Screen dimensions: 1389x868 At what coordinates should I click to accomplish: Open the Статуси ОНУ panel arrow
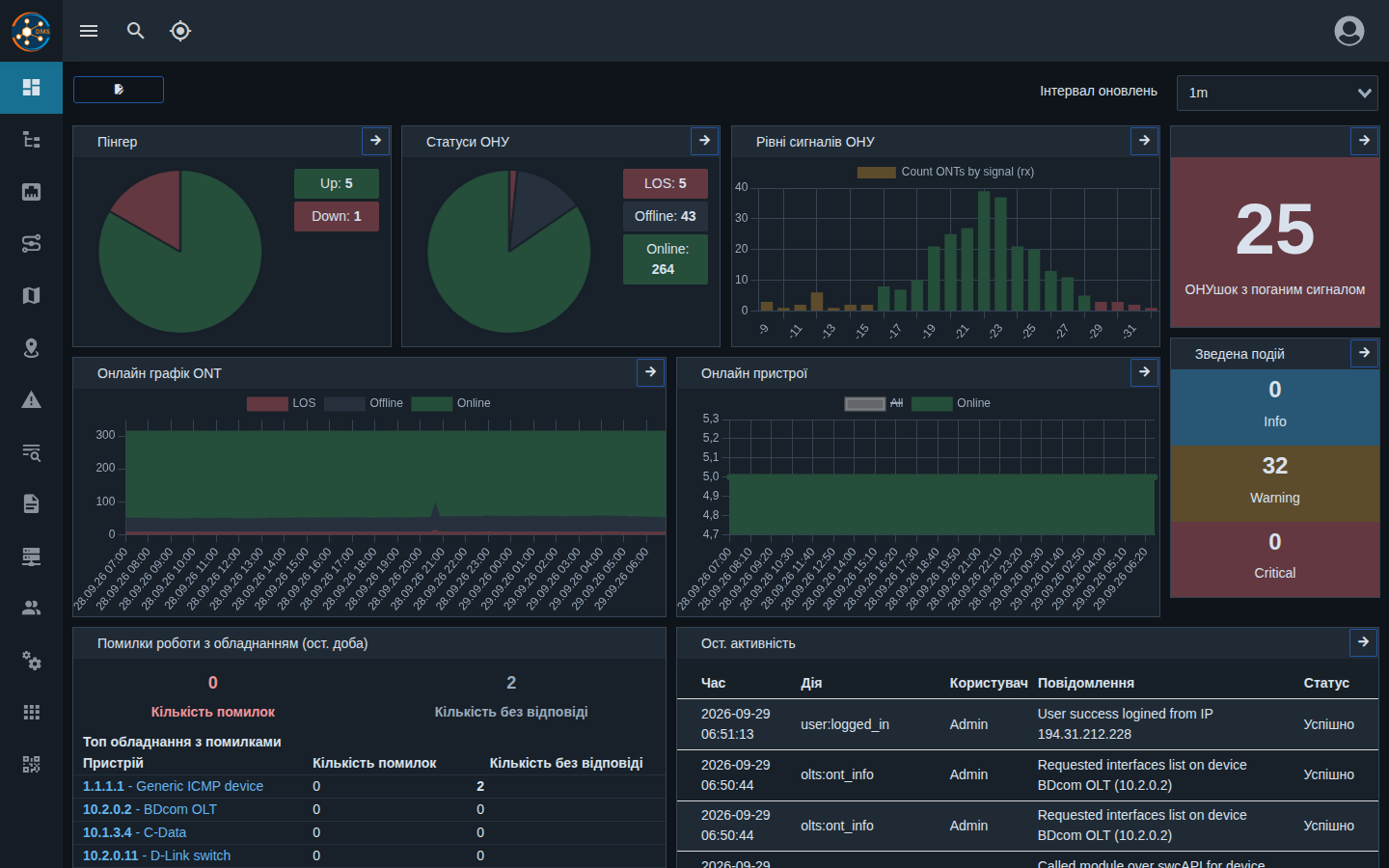pyautogui.click(x=705, y=141)
